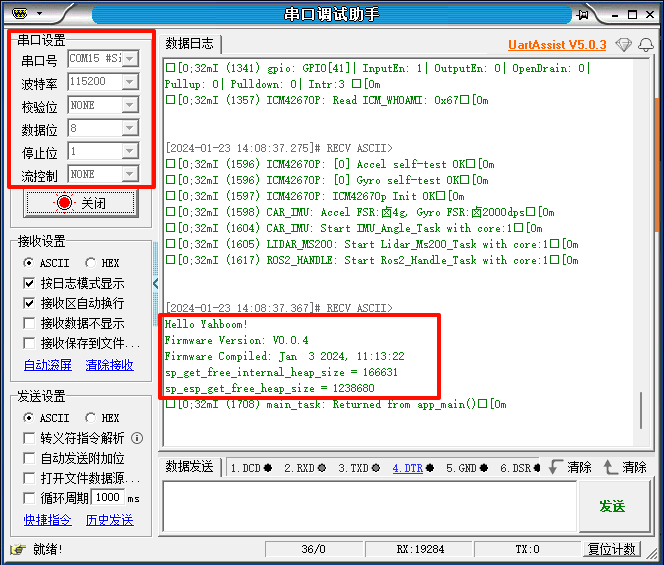Enable 循环周期 checkbox
The image size is (664, 565).
coord(30,498)
